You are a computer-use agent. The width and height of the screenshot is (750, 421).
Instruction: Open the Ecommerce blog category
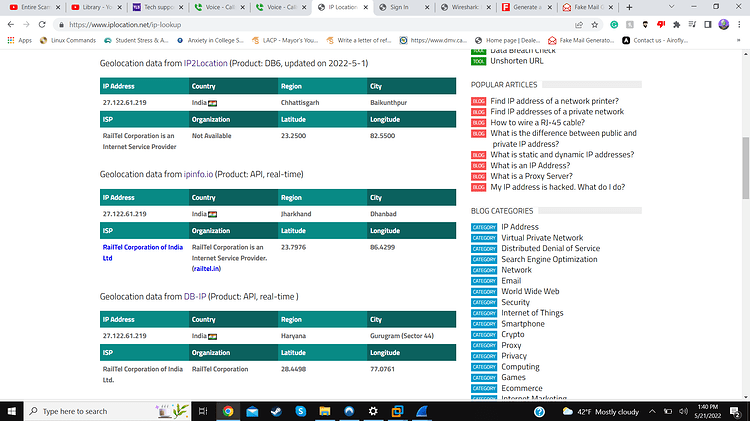point(522,388)
